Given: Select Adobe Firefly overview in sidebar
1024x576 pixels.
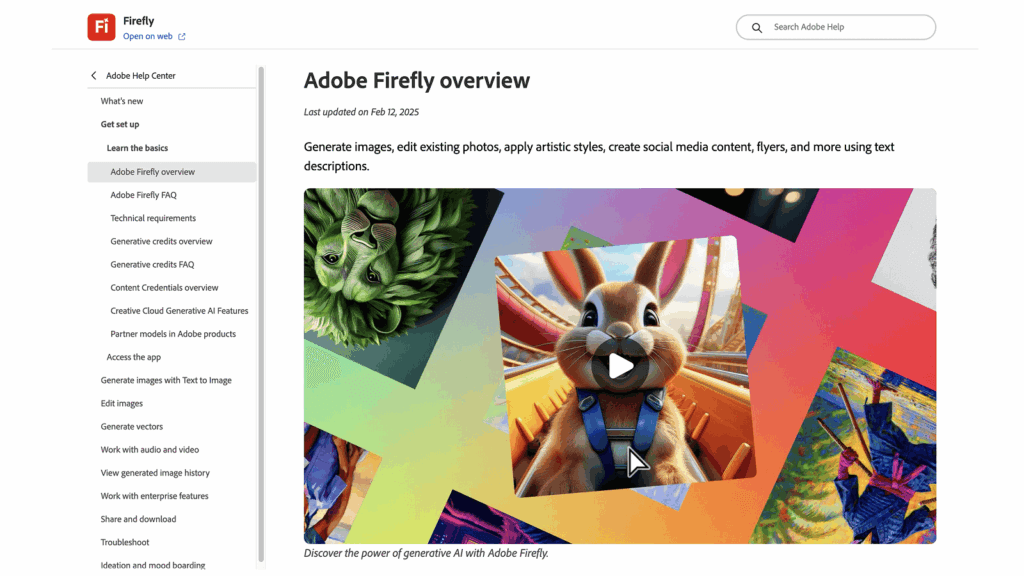Looking at the screenshot, I should (172, 172).
